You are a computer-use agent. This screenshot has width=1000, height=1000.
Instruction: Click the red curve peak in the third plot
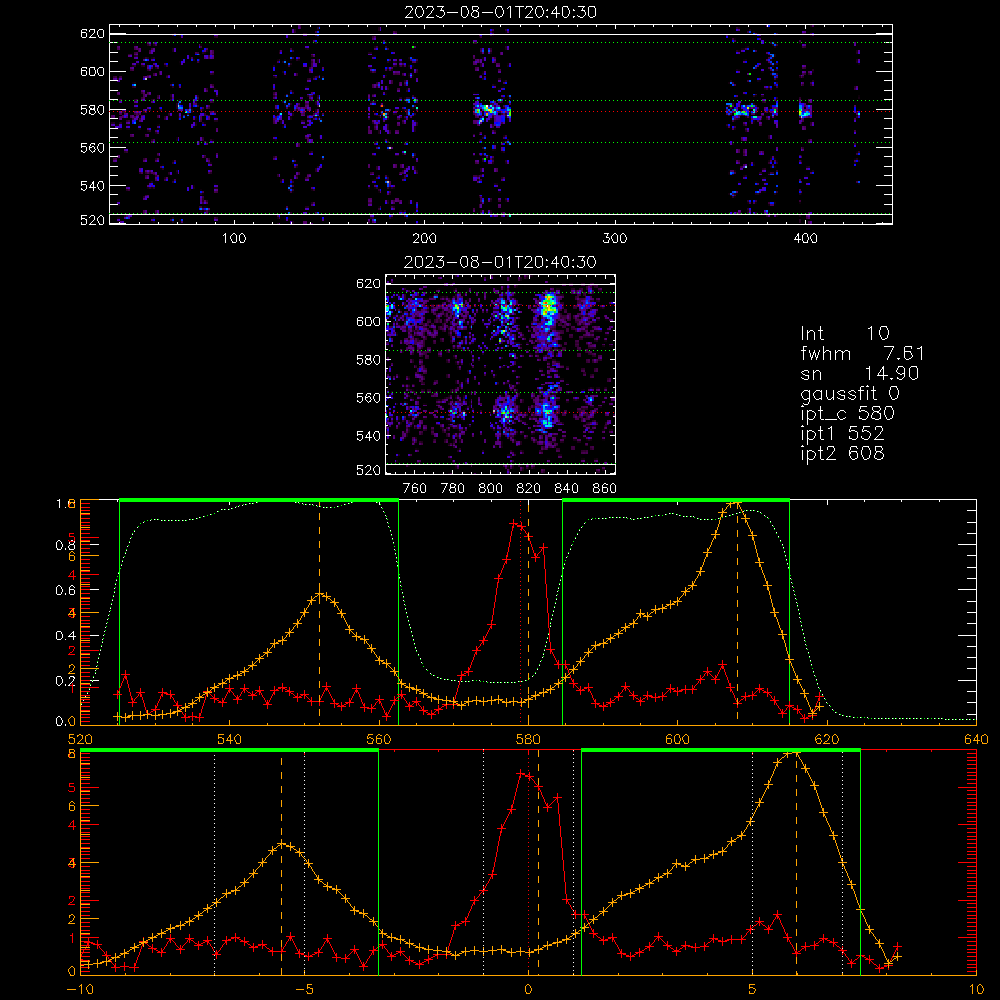click(514, 523)
